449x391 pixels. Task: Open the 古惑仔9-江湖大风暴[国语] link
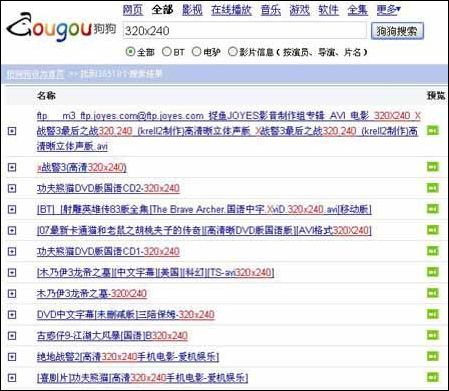pyautogui.click(x=112, y=336)
